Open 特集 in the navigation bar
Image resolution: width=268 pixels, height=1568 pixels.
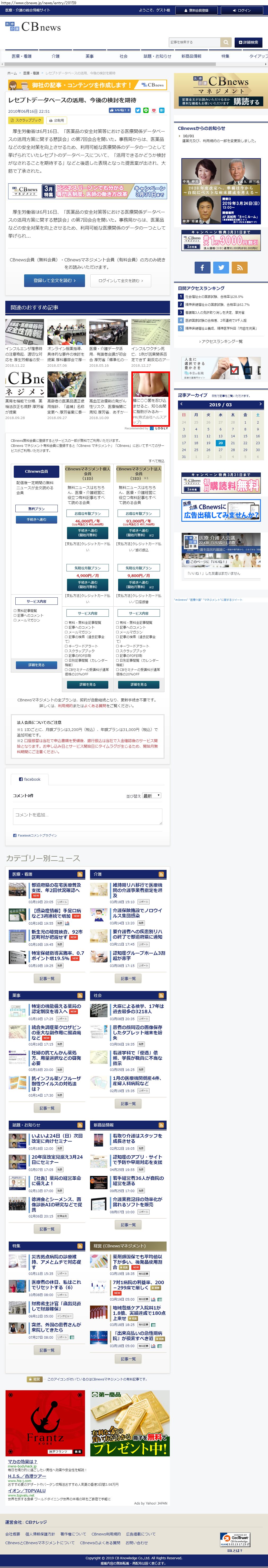point(225,56)
